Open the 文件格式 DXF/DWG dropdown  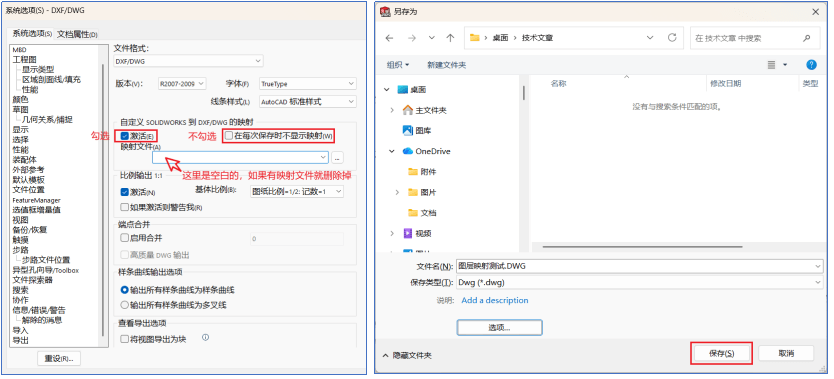[188, 61]
